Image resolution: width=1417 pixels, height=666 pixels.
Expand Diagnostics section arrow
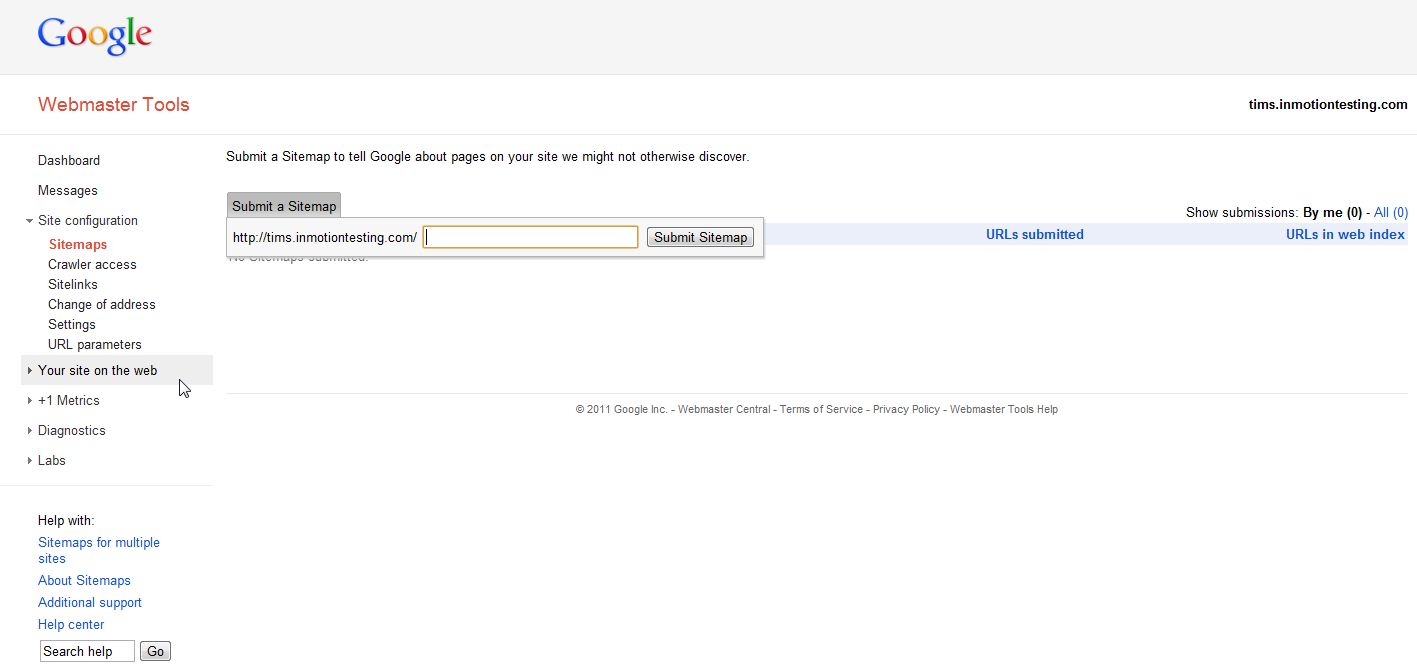(x=30, y=431)
